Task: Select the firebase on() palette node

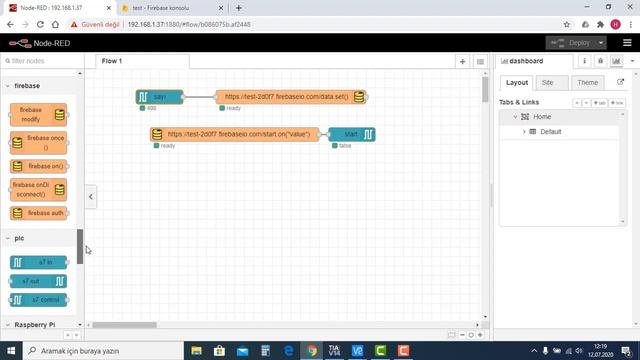Action: (x=38, y=167)
